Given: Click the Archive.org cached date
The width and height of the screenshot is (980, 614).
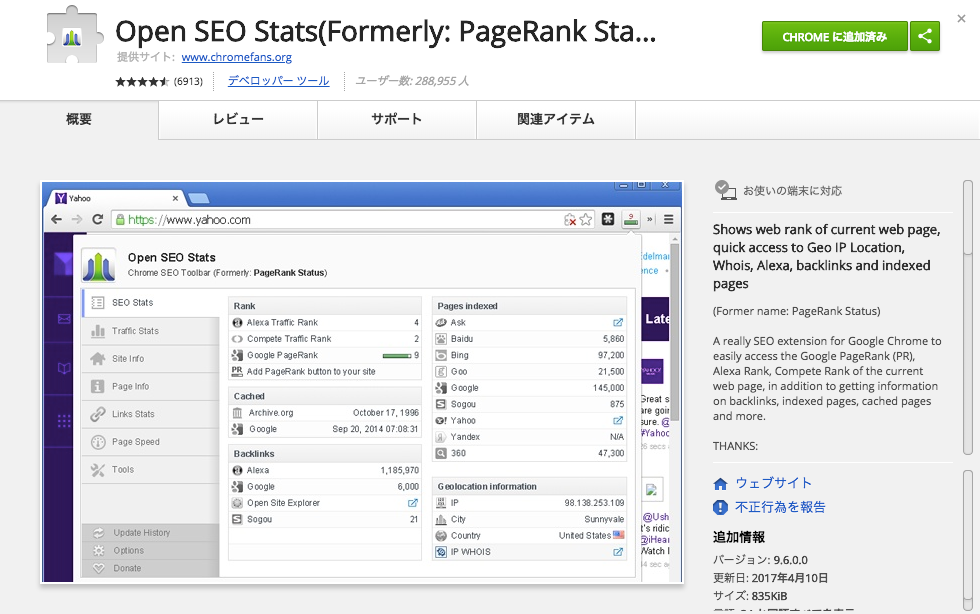Looking at the screenshot, I should (x=386, y=413).
